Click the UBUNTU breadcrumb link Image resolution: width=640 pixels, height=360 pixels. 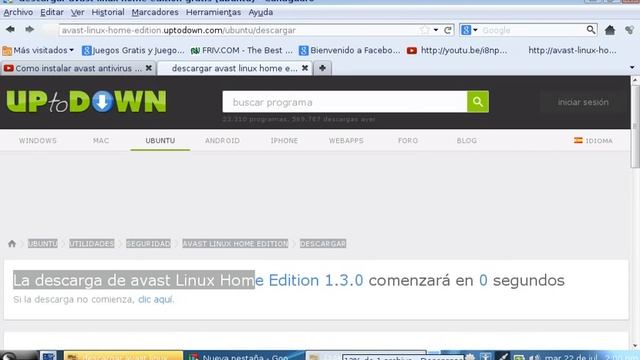tap(42, 244)
